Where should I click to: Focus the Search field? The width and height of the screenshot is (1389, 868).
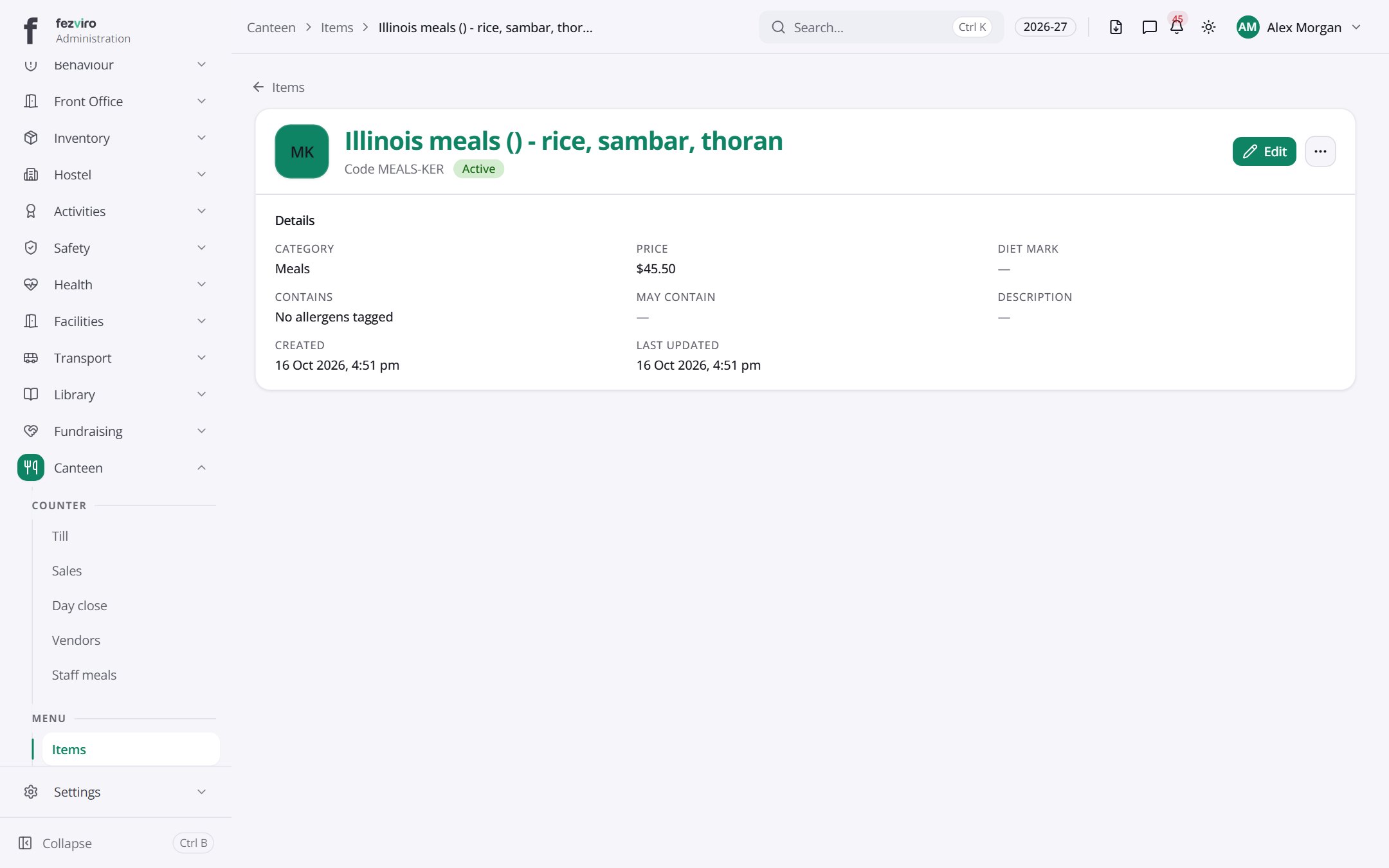881,27
